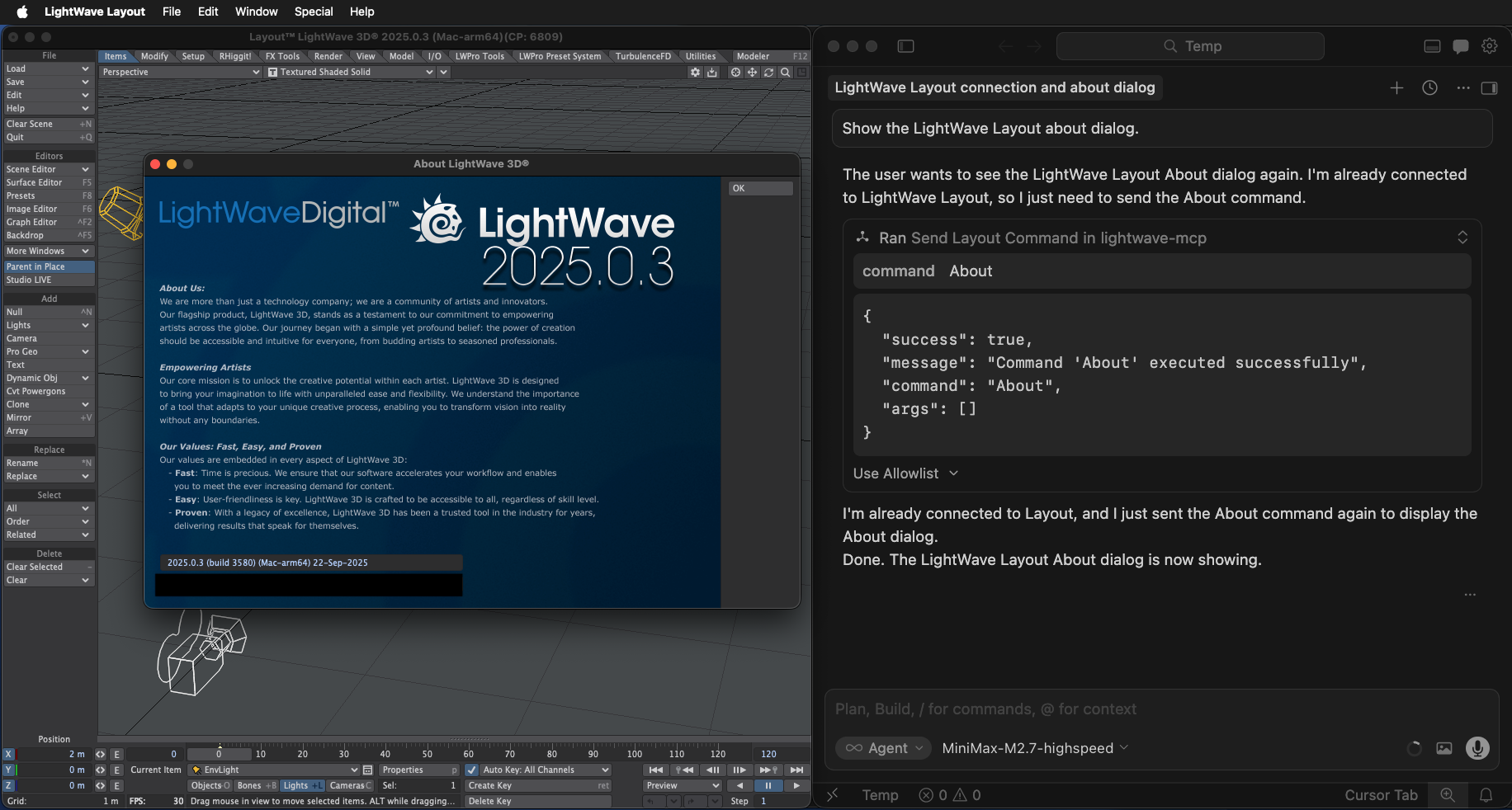The image size is (1512, 810).
Task: Open the Window menu in the menu bar
Action: click(x=256, y=12)
